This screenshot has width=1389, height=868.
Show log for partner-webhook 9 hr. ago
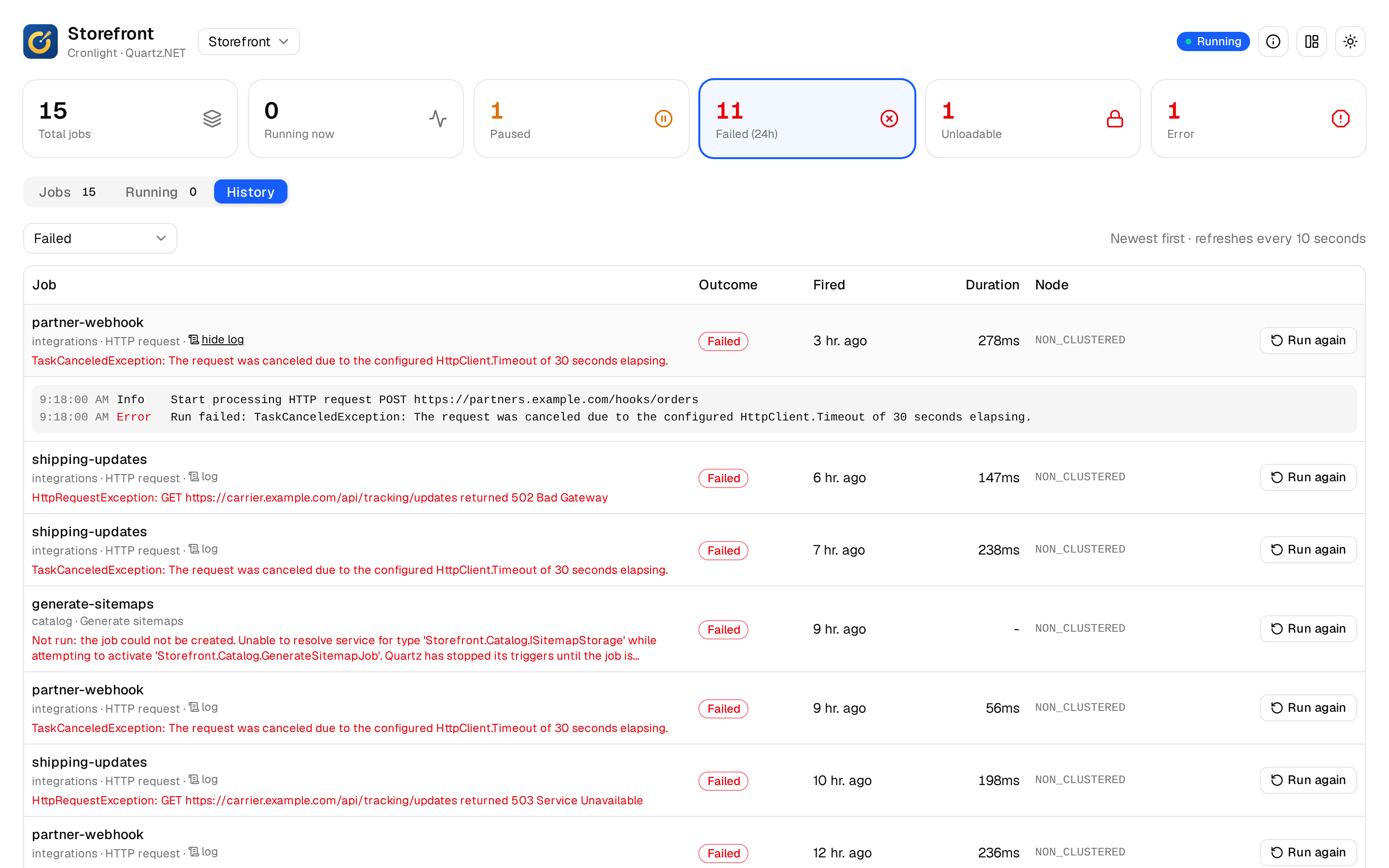pyautogui.click(x=203, y=707)
